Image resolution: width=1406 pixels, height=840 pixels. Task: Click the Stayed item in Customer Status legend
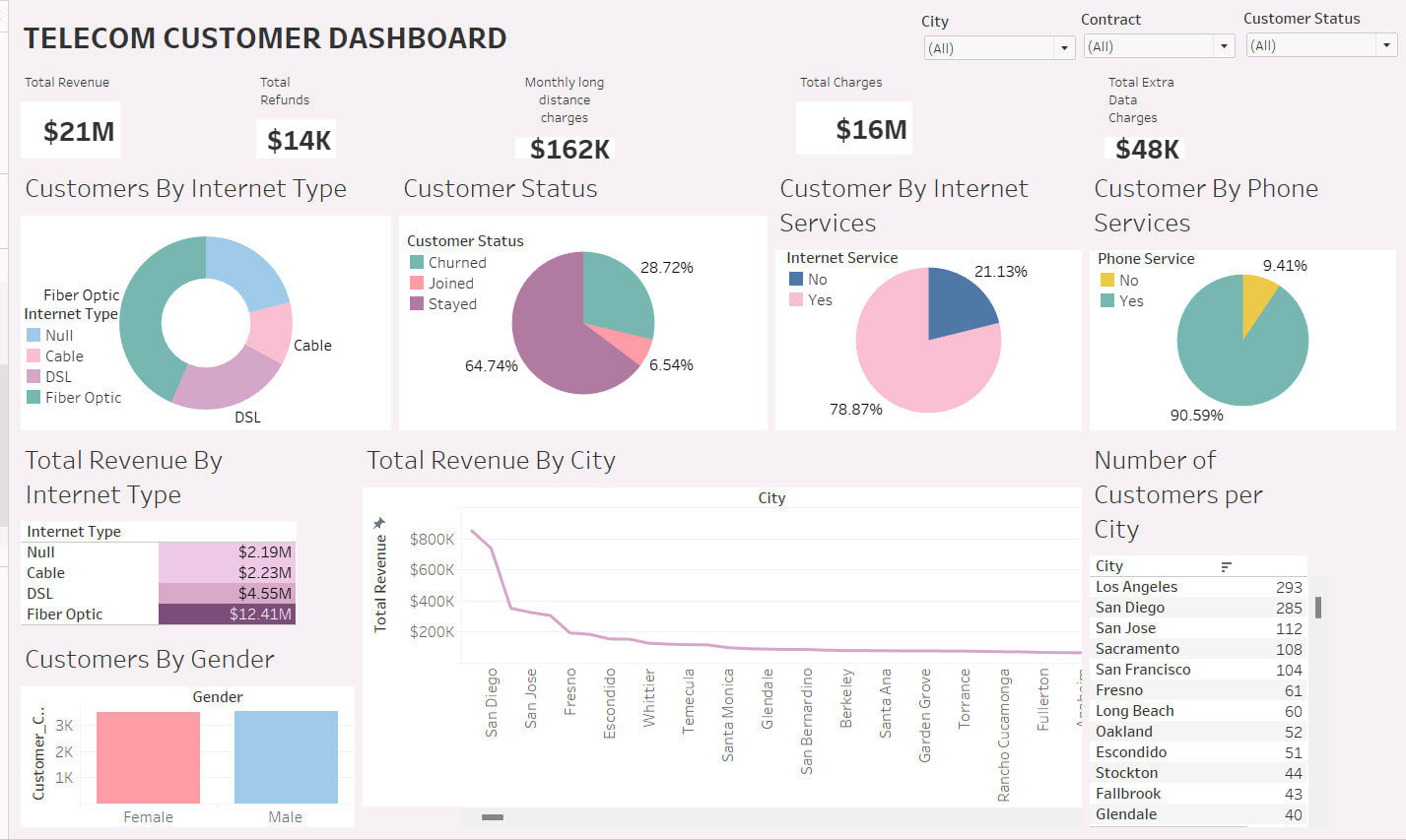click(x=451, y=304)
